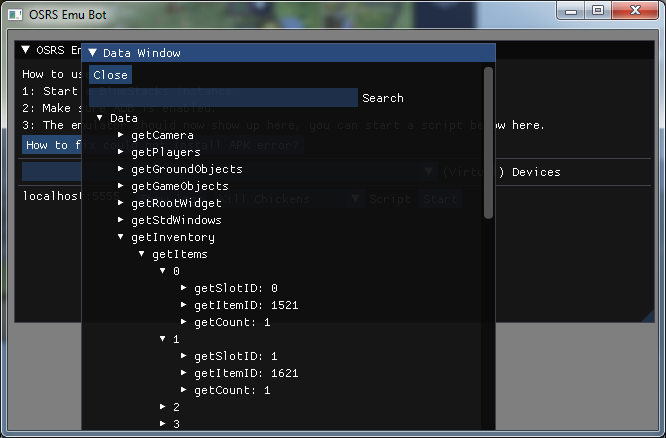Expand first getCount: 1 under item 0
Viewport: 666px width, 438px height.
coord(183,322)
